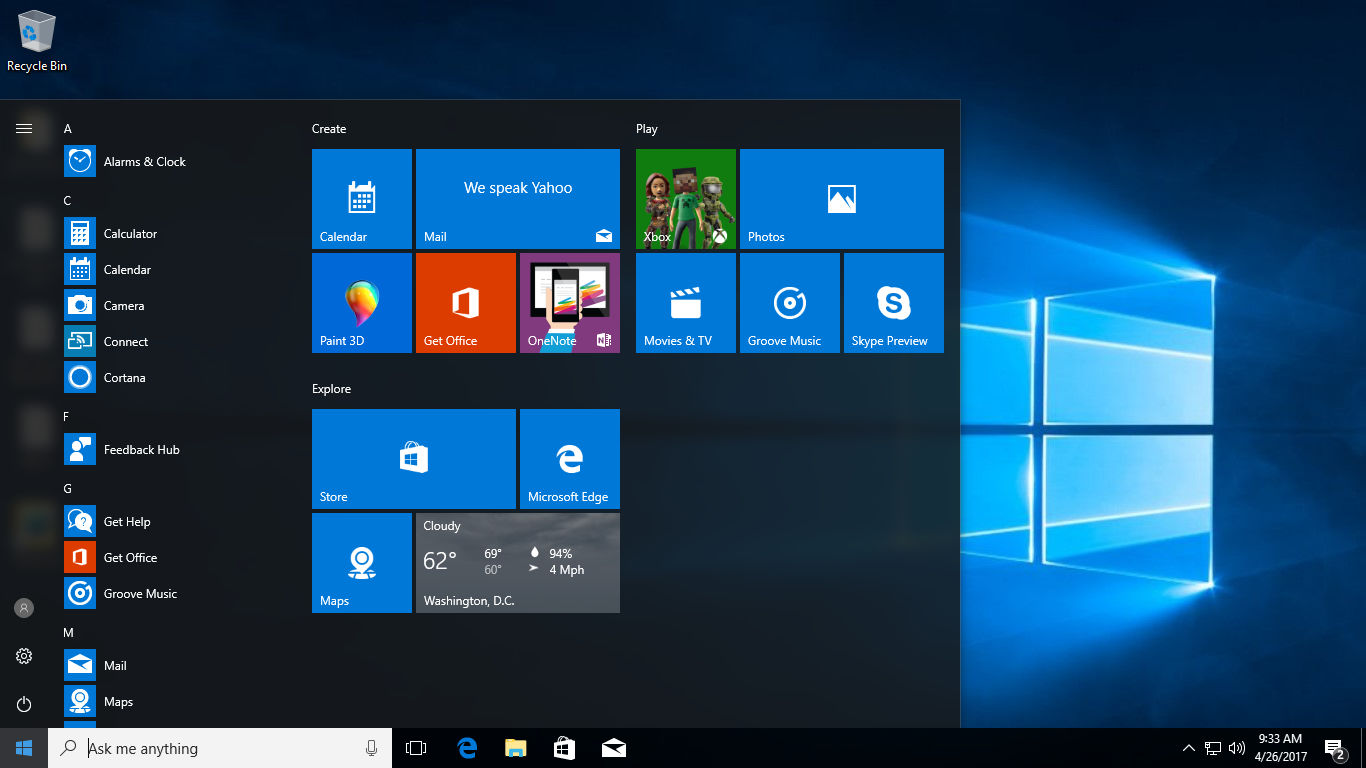Click the letter A group header
1366x768 pixels.
(68, 129)
